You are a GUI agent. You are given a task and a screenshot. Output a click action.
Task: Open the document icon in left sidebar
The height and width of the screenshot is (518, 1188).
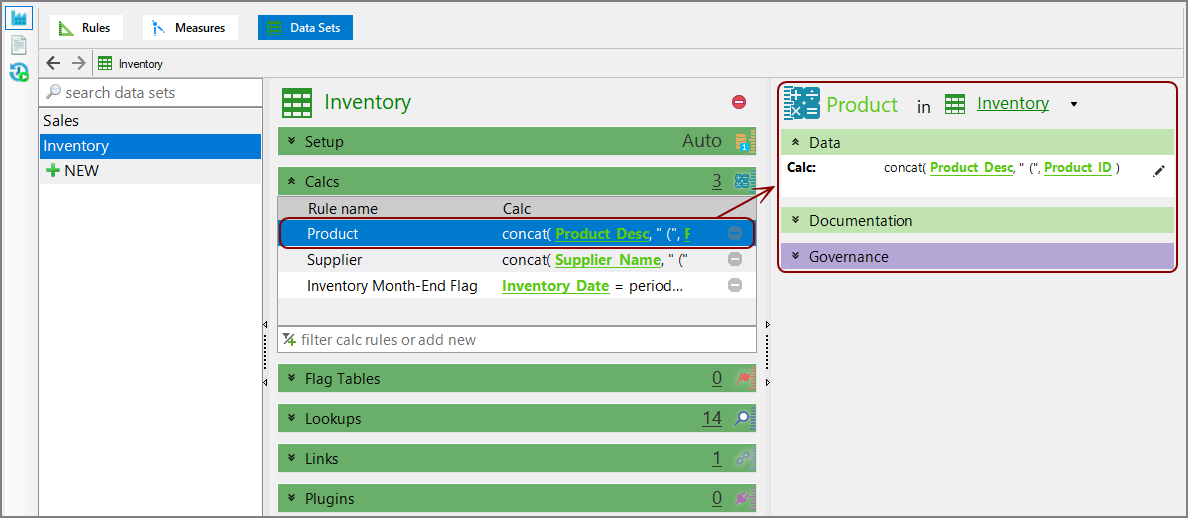pyautogui.click(x=20, y=45)
